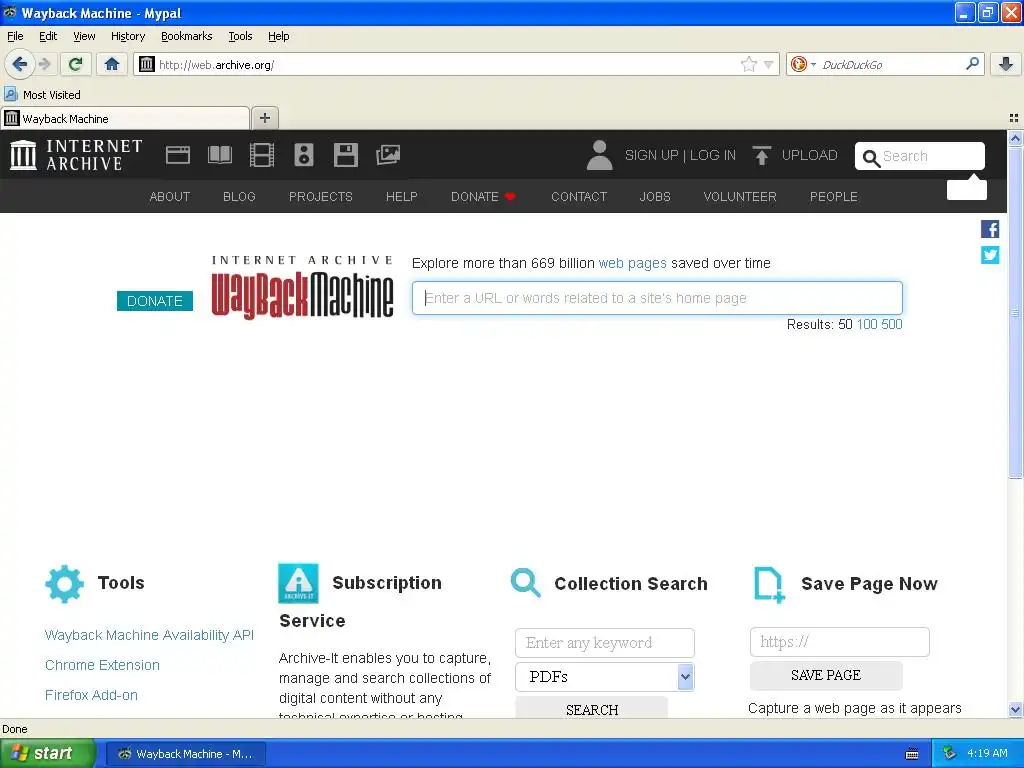The height and width of the screenshot is (768, 1024).
Task: Open Firefox Add-on link
Action: 91,696
